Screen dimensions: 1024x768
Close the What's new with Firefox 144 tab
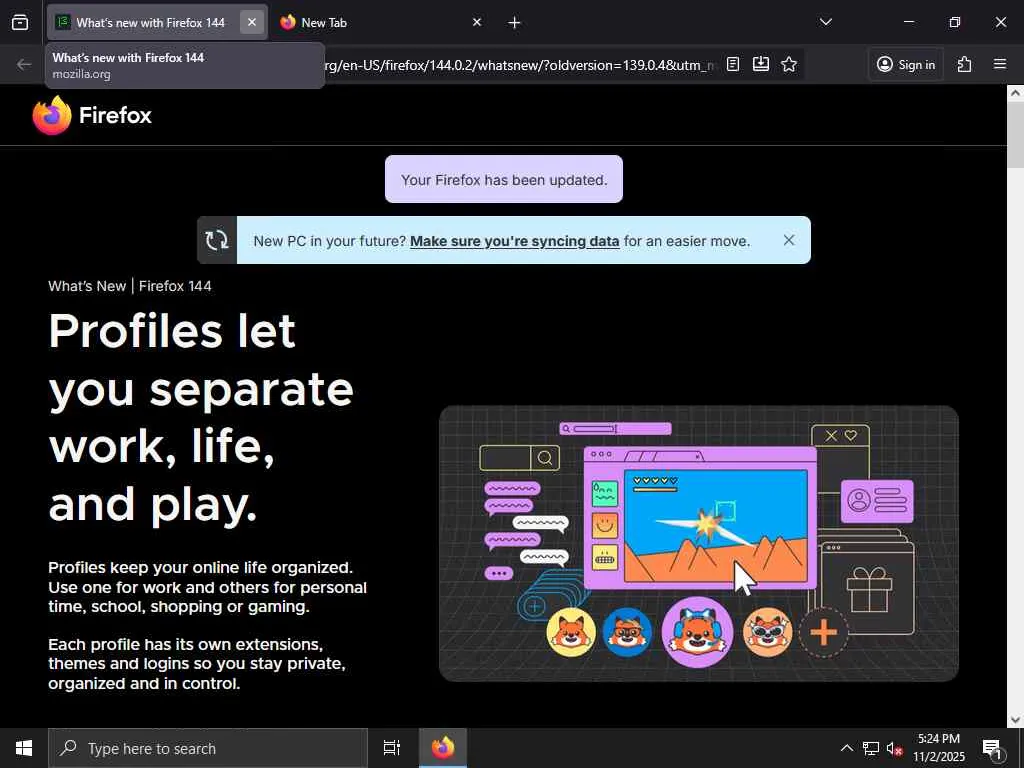pos(251,22)
